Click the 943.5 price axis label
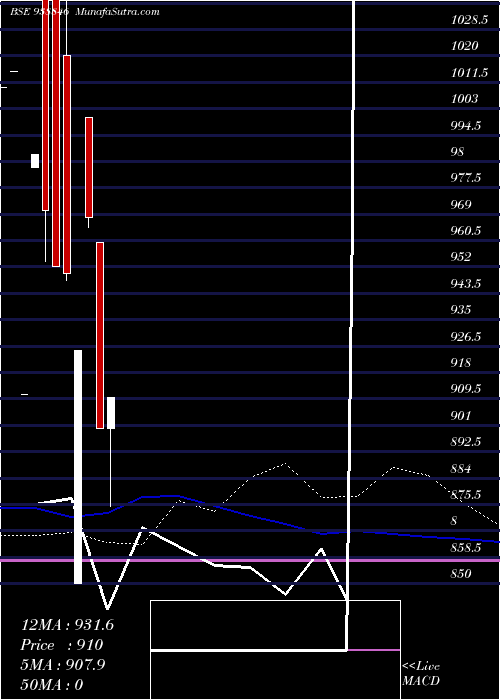The width and height of the screenshot is (500, 700). point(466,283)
